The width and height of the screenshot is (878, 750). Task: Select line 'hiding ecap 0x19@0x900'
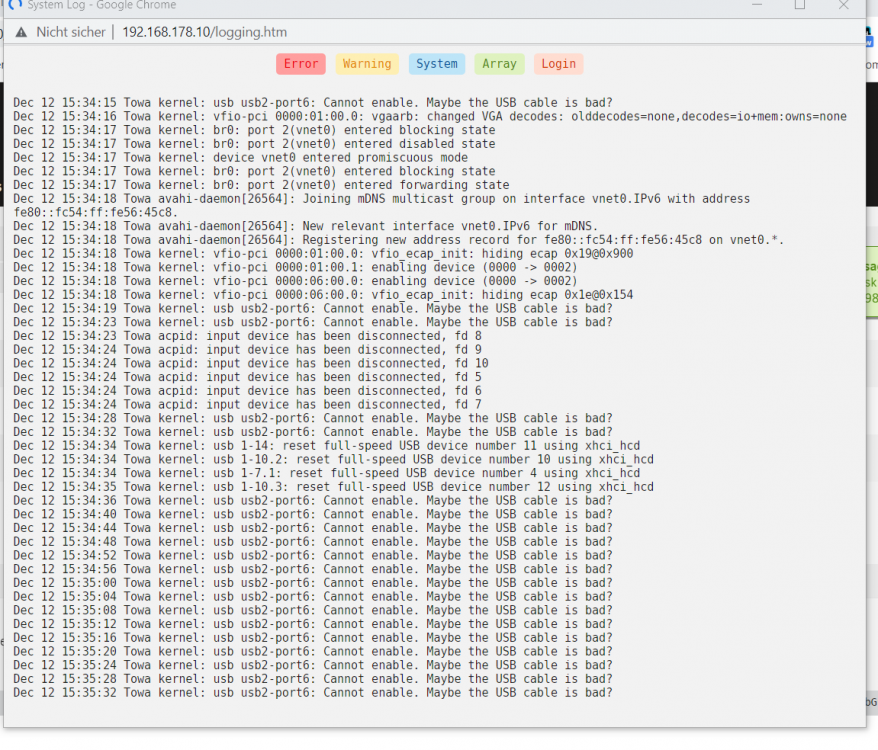[323, 254]
